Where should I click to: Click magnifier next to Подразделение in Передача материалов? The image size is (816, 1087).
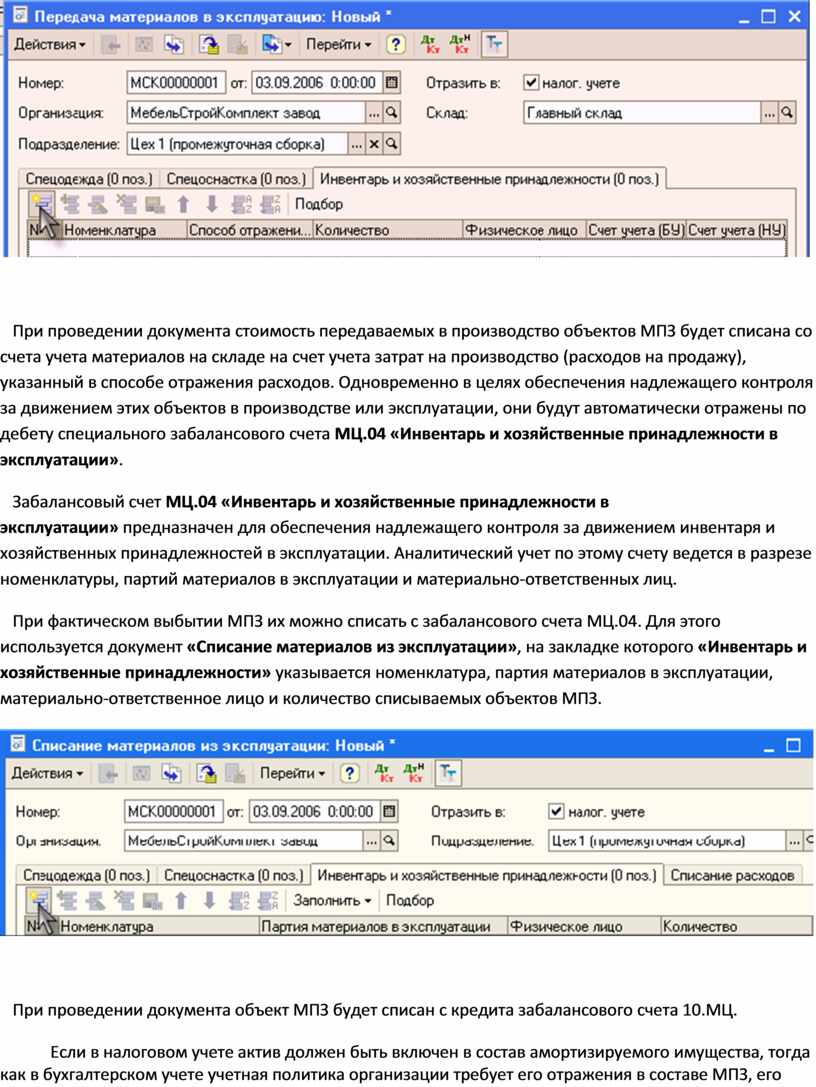pyautogui.click(x=392, y=144)
